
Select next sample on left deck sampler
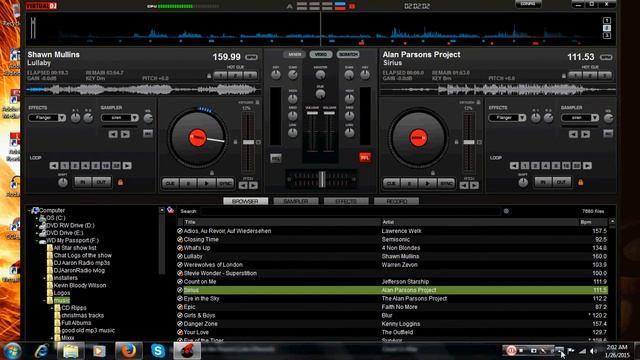tap(125, 134)
